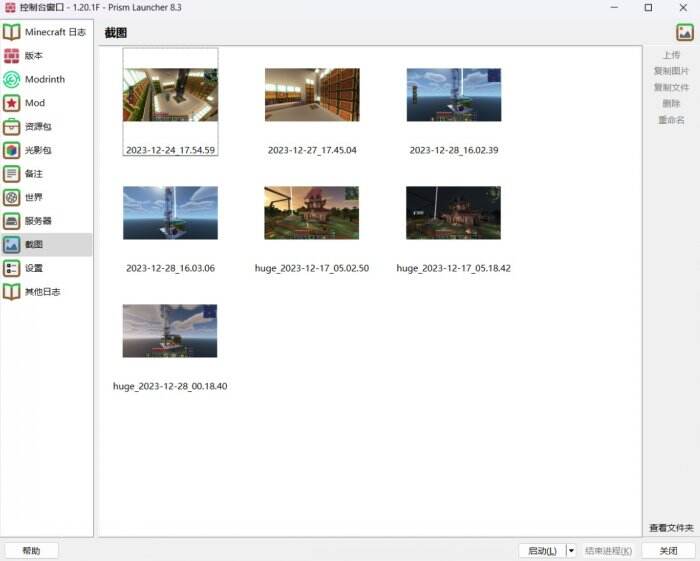This screenshot has height=561, width=700.
Task: Open the 资源包 resource pack icon
Action: (x=12, y=127)
